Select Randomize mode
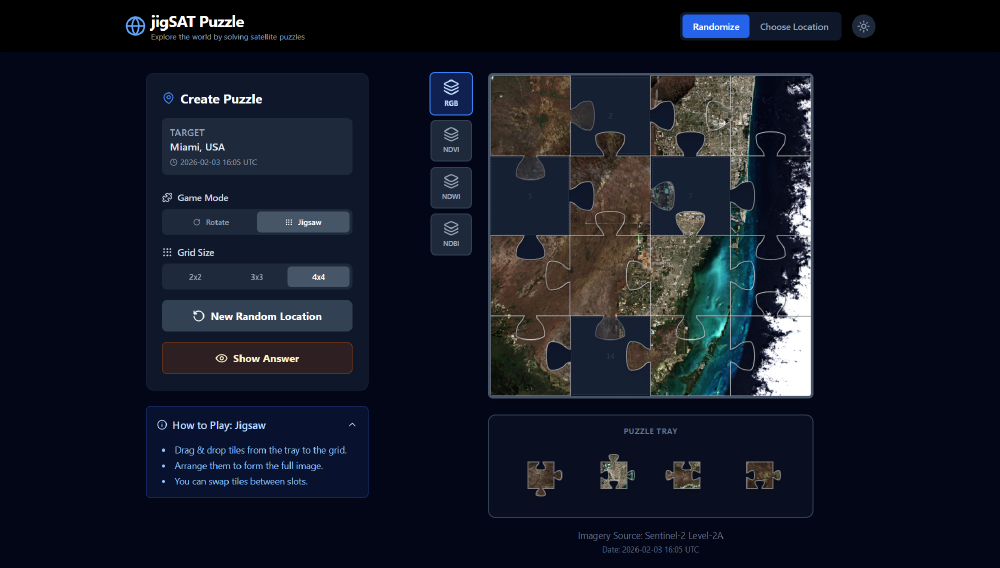Screen dimensions: 1000x568 click(716, 27)
